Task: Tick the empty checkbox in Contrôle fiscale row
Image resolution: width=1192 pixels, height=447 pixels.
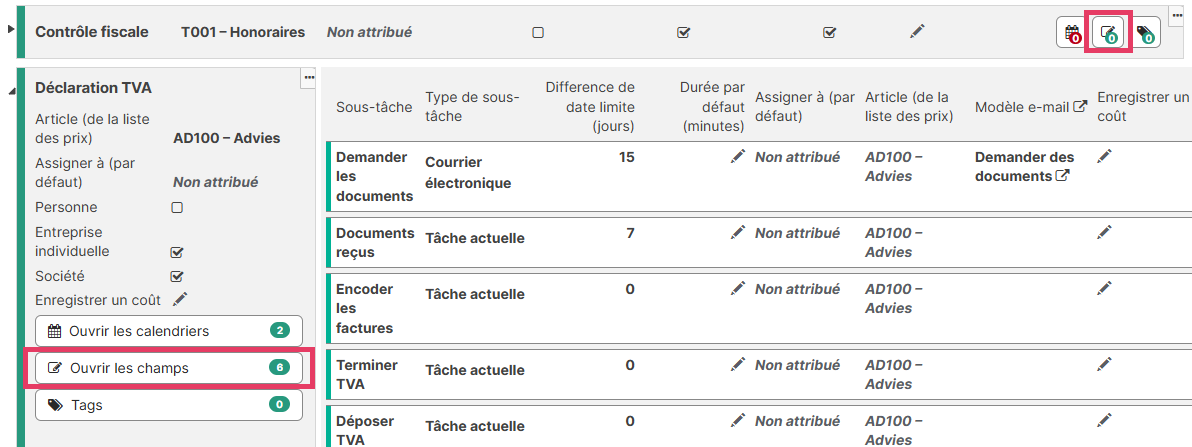Action: [538, 32]
